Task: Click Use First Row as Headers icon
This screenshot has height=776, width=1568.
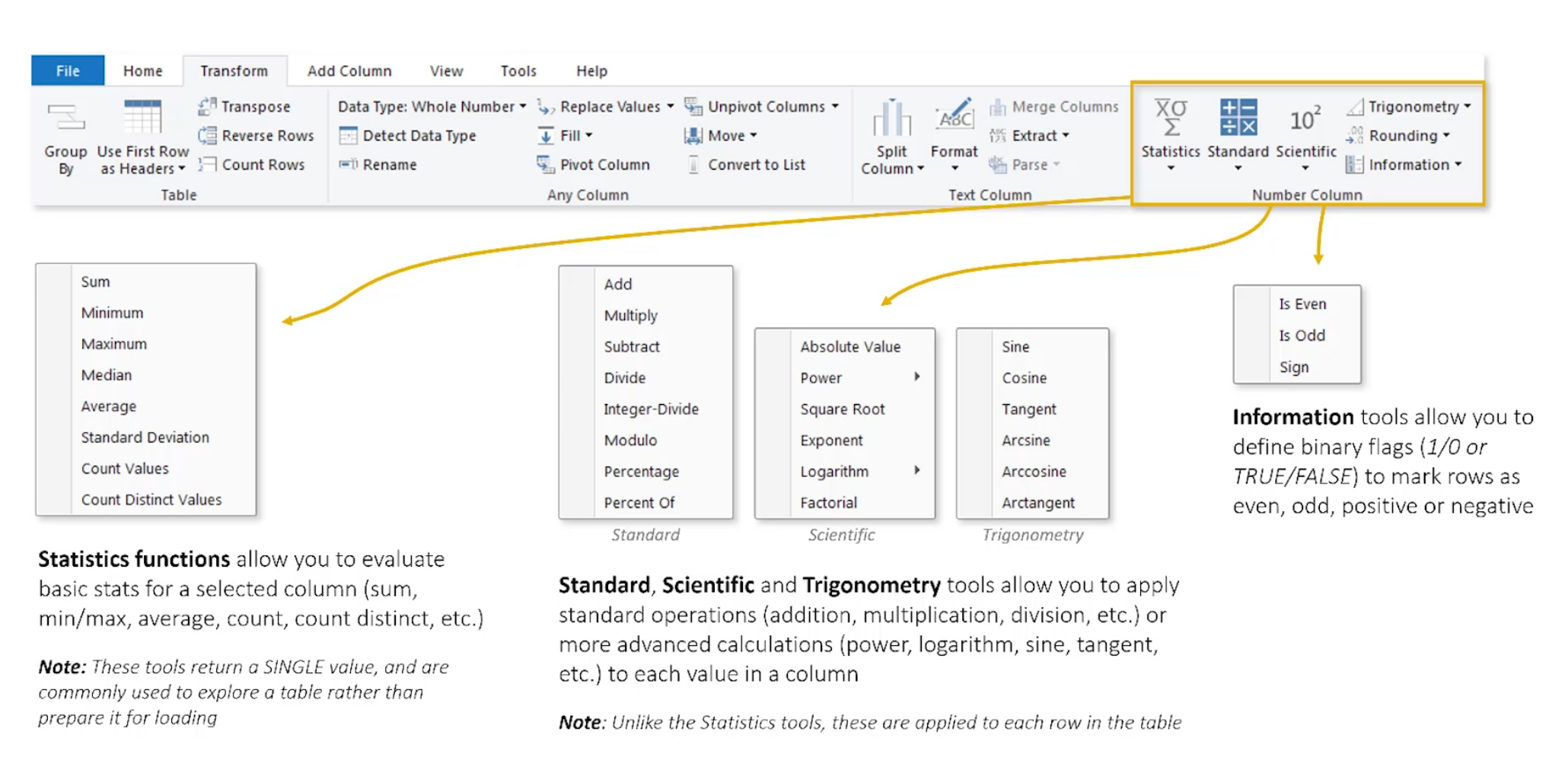Action: tap(142, 119)
